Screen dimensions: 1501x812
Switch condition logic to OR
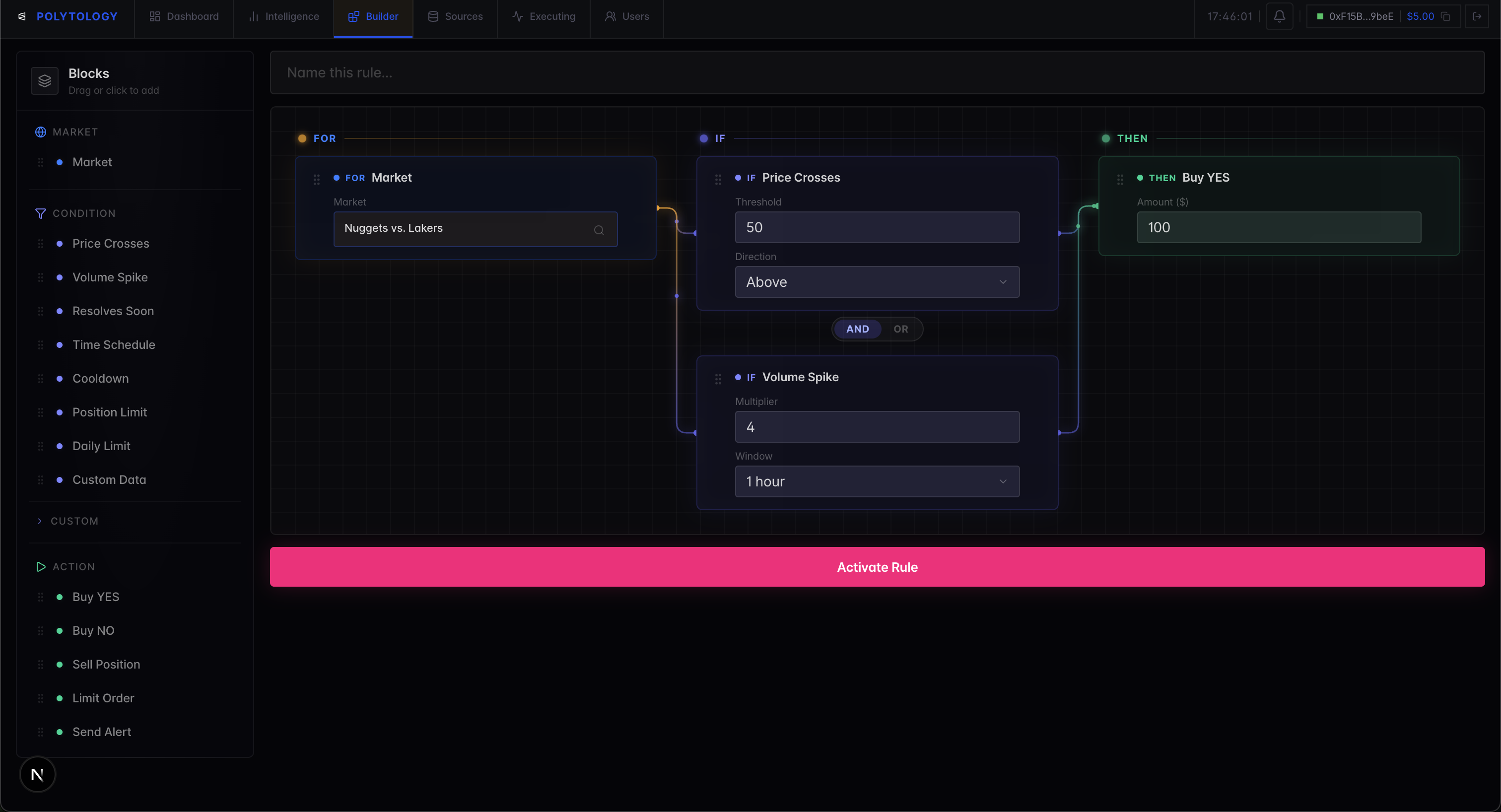[x=900, y=329]
